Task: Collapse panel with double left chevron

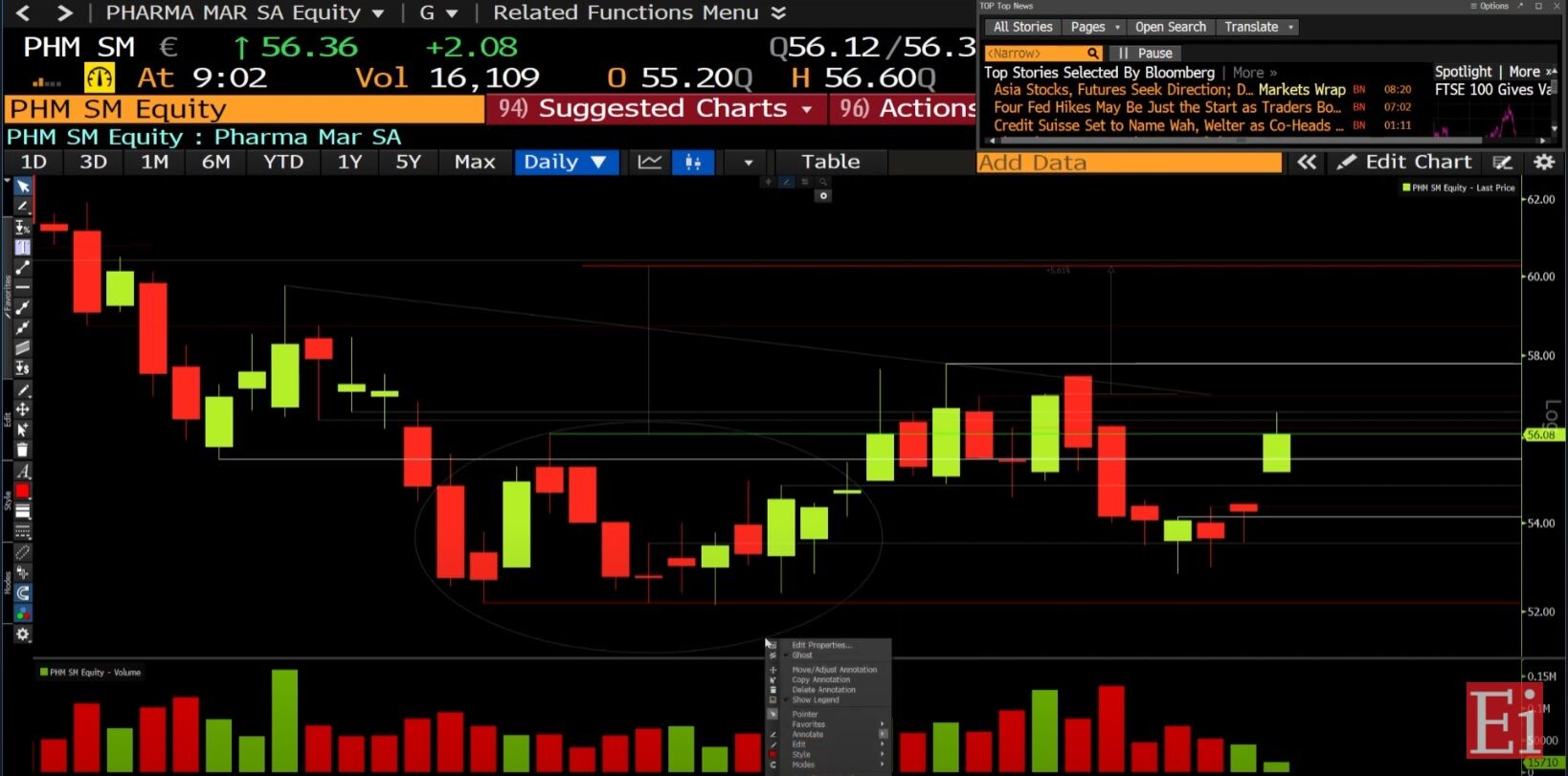Action: 1307,163
